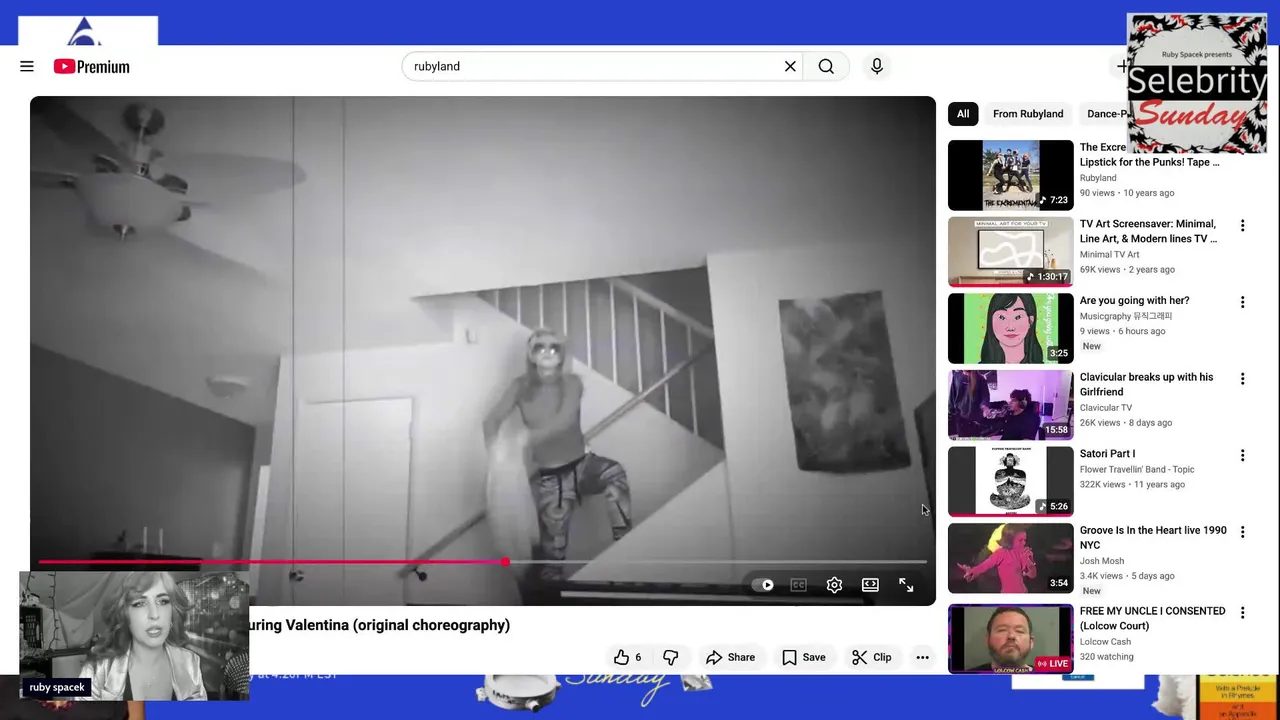Like the video with thumbs up
This screenshot has height=720, width=1280.
click(x=628, y=657)
